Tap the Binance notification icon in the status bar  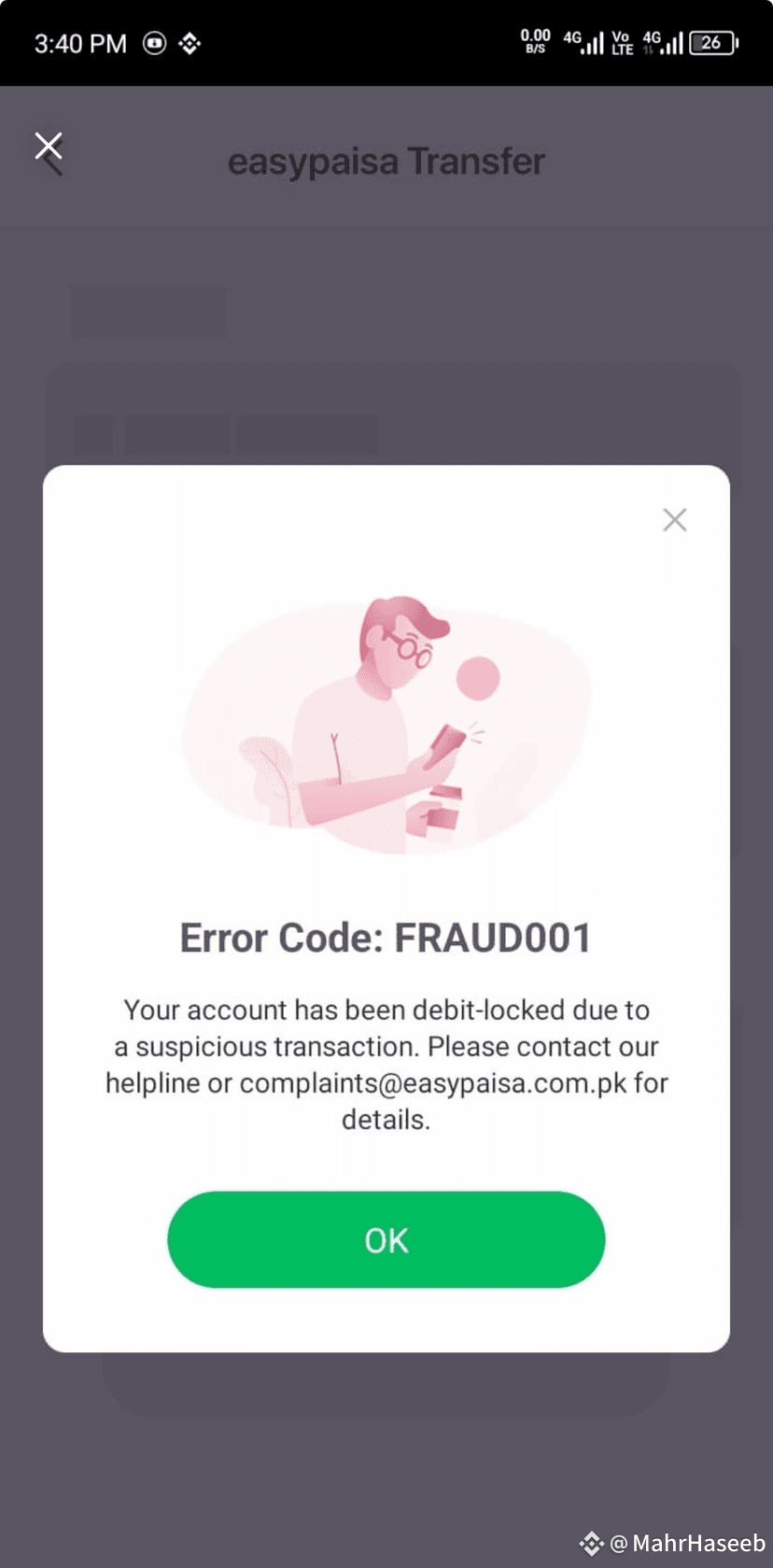[x=190, y=43]
